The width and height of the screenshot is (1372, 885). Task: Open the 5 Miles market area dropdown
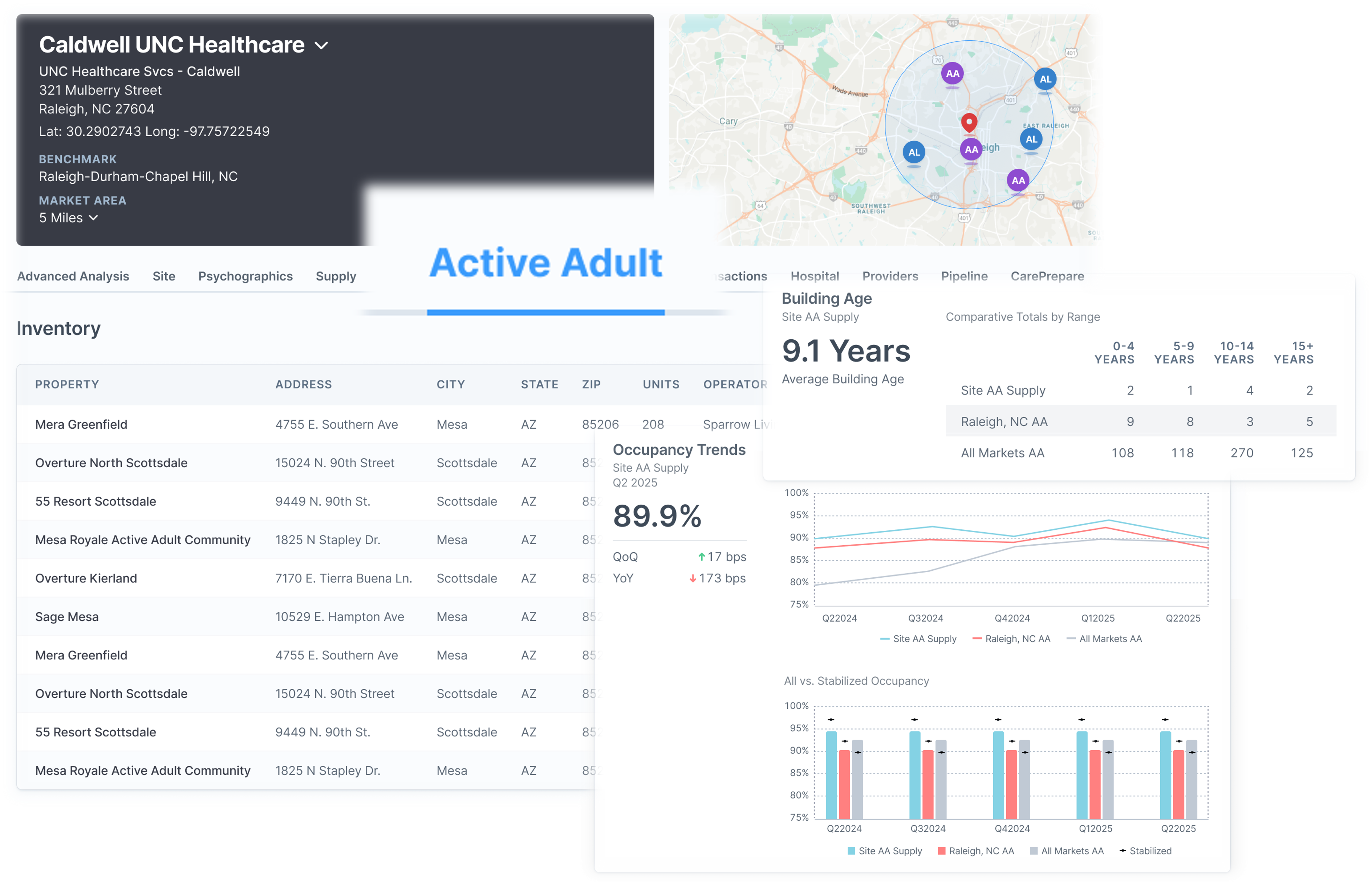(68, 218)
